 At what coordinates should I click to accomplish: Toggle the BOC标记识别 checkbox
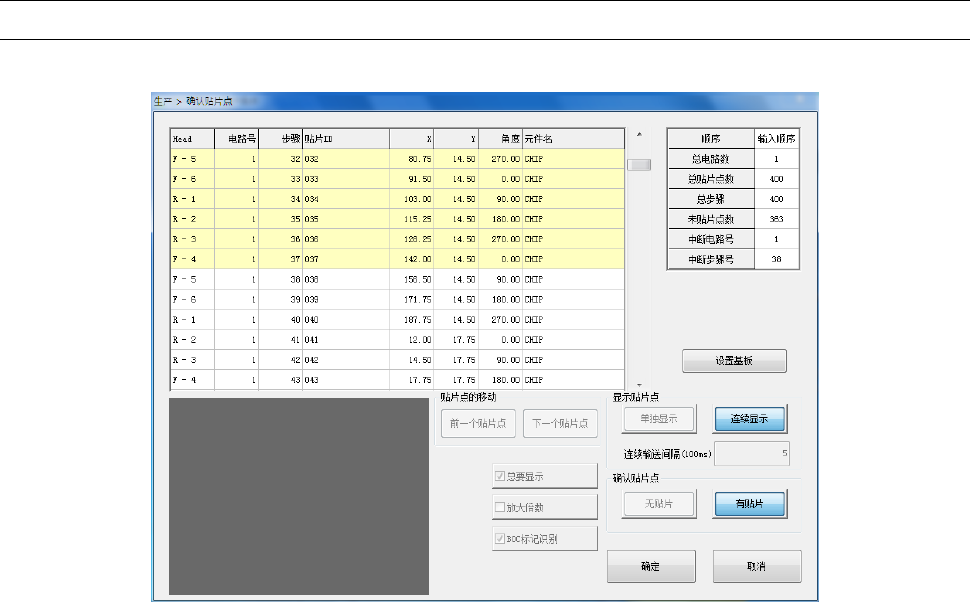tap(501, 538)
